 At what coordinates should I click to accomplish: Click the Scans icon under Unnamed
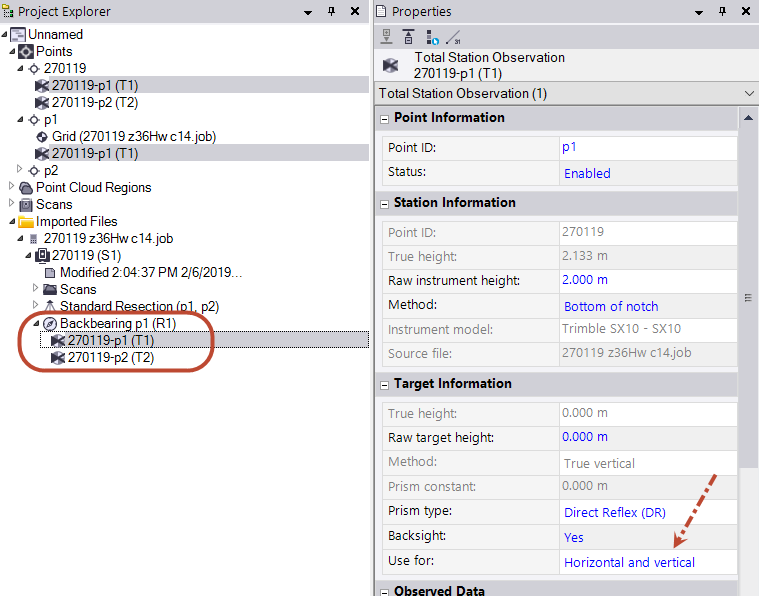coord(26,205)
